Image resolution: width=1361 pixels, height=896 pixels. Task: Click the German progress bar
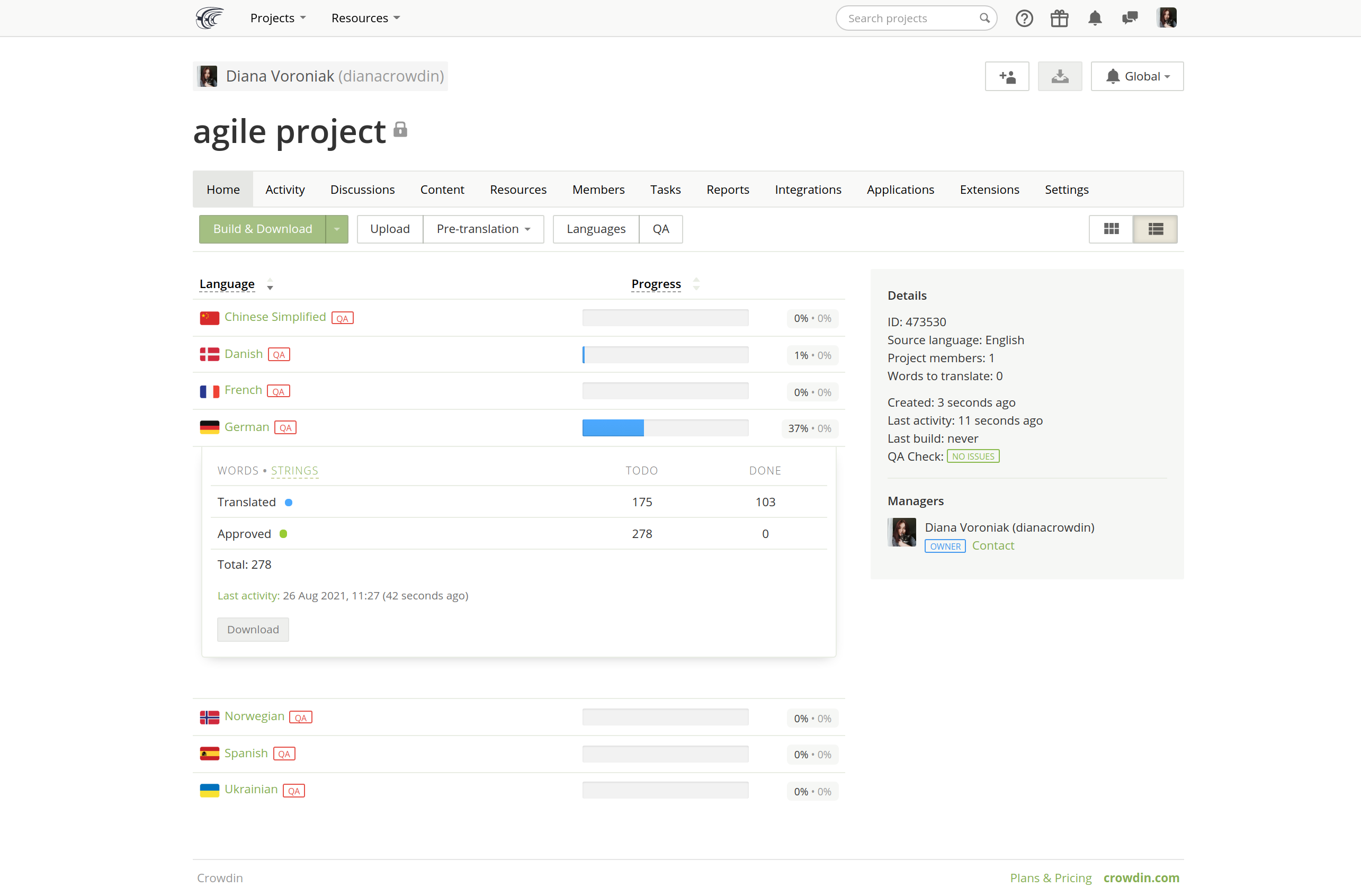(665, 428)
